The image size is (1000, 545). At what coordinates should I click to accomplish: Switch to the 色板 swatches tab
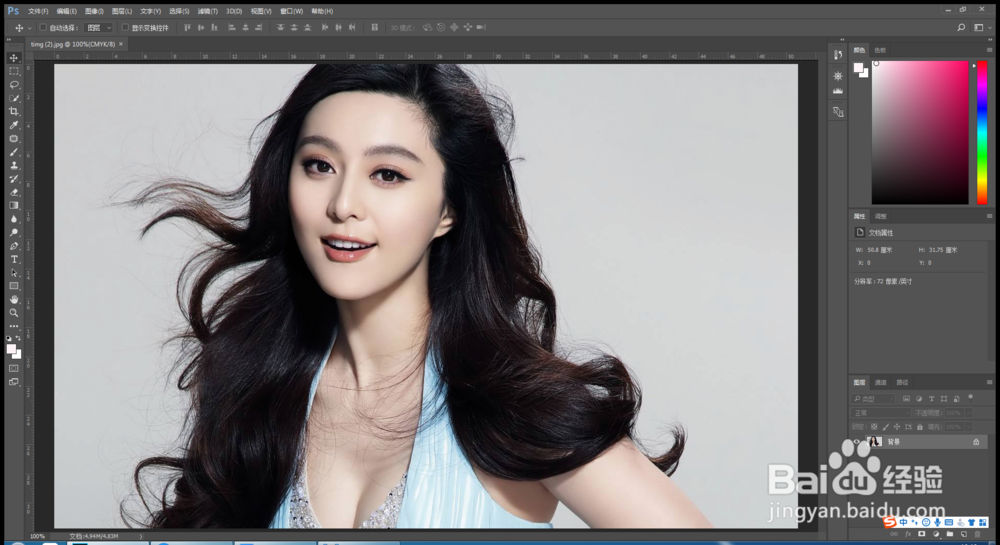[880, 50]
